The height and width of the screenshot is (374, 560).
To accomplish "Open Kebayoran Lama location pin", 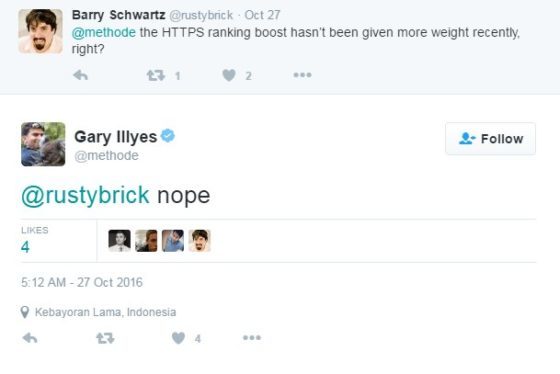I will pos(25,312).
